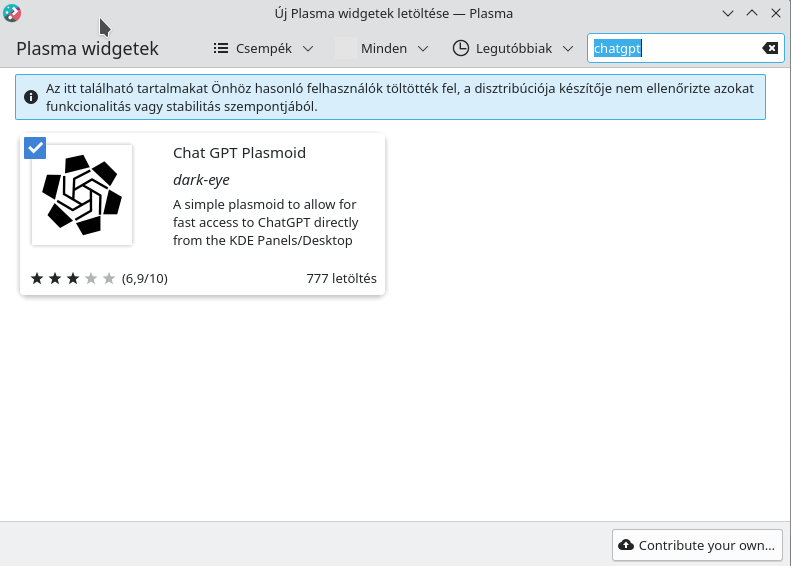Open the Csempék view mode dropdown
The height and width of the screenshot is (566, 791).
(x=263, y=48)
